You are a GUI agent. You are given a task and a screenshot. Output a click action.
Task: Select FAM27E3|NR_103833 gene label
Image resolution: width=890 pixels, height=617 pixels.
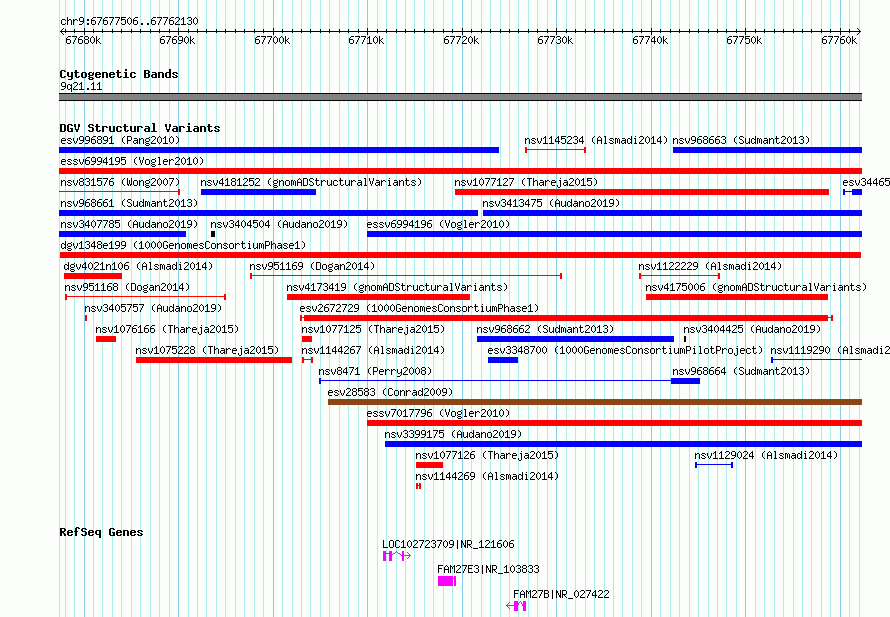coord(488,569)
